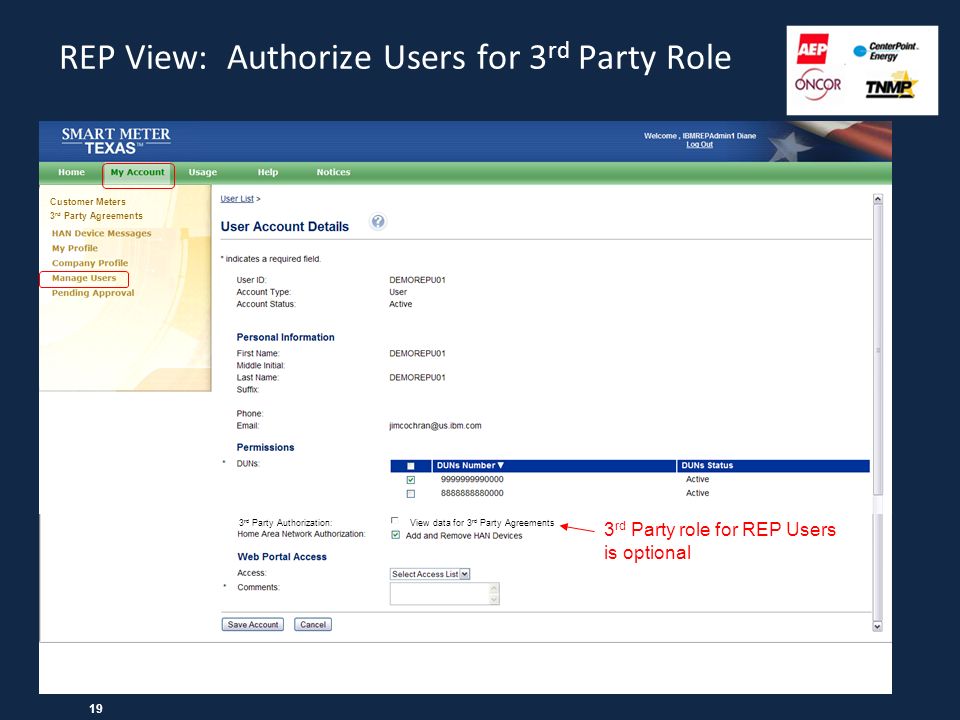Click the Cancel button
960x720 pixels.
point(313,624)
